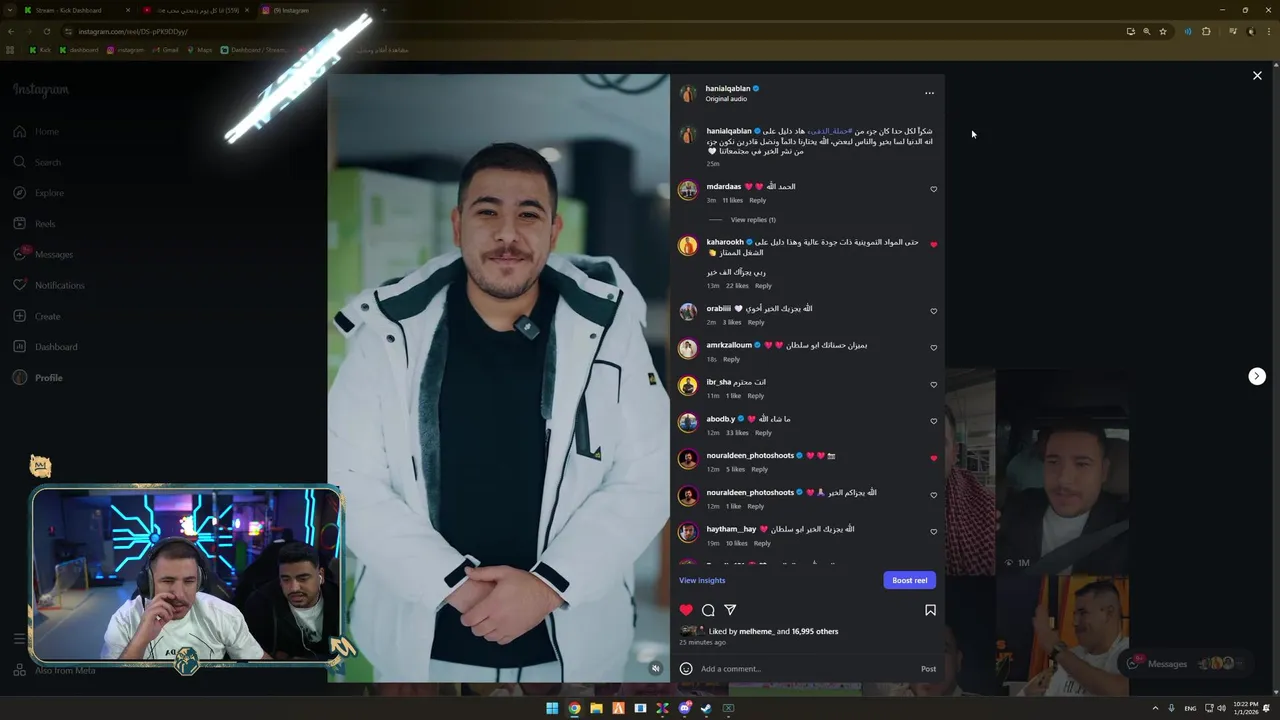The image size is (1280, 720).
Task: Open hanialqablan profile from the post header
Action: point(728,88)
